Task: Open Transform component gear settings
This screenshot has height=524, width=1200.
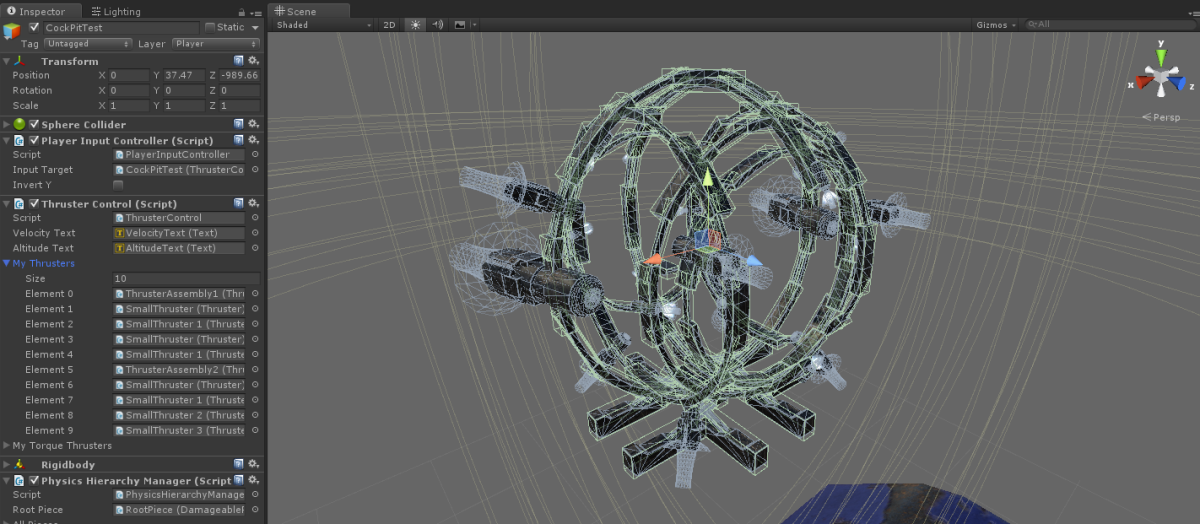Action: click(x=253, y=61)
